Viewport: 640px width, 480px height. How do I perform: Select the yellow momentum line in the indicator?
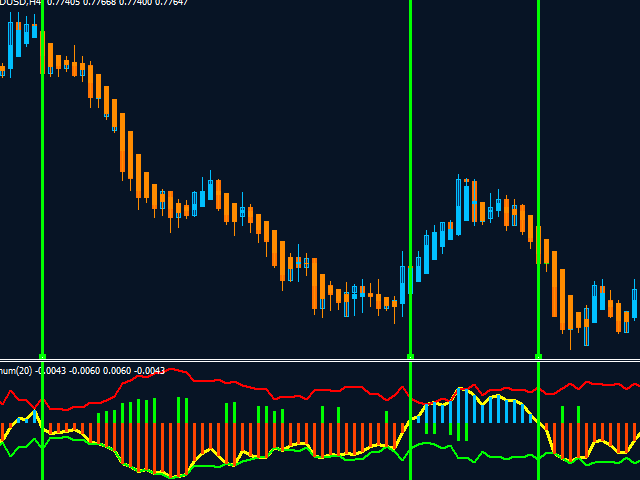pos(300,446)
